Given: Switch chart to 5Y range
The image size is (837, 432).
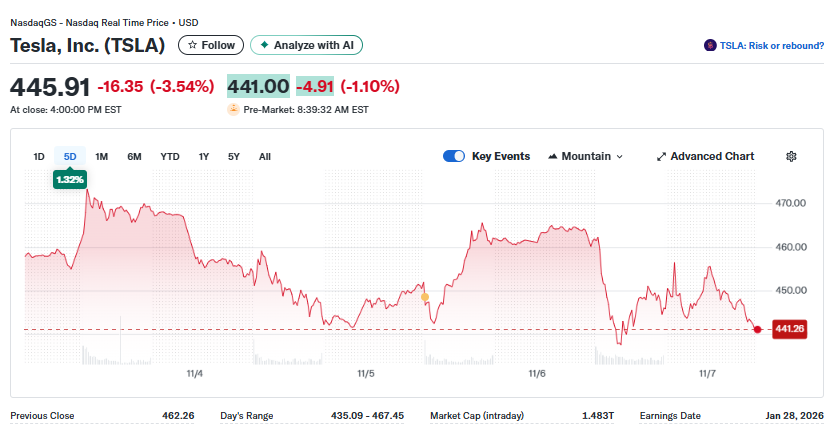Looking at the screenshot, I should click(234, 156).
